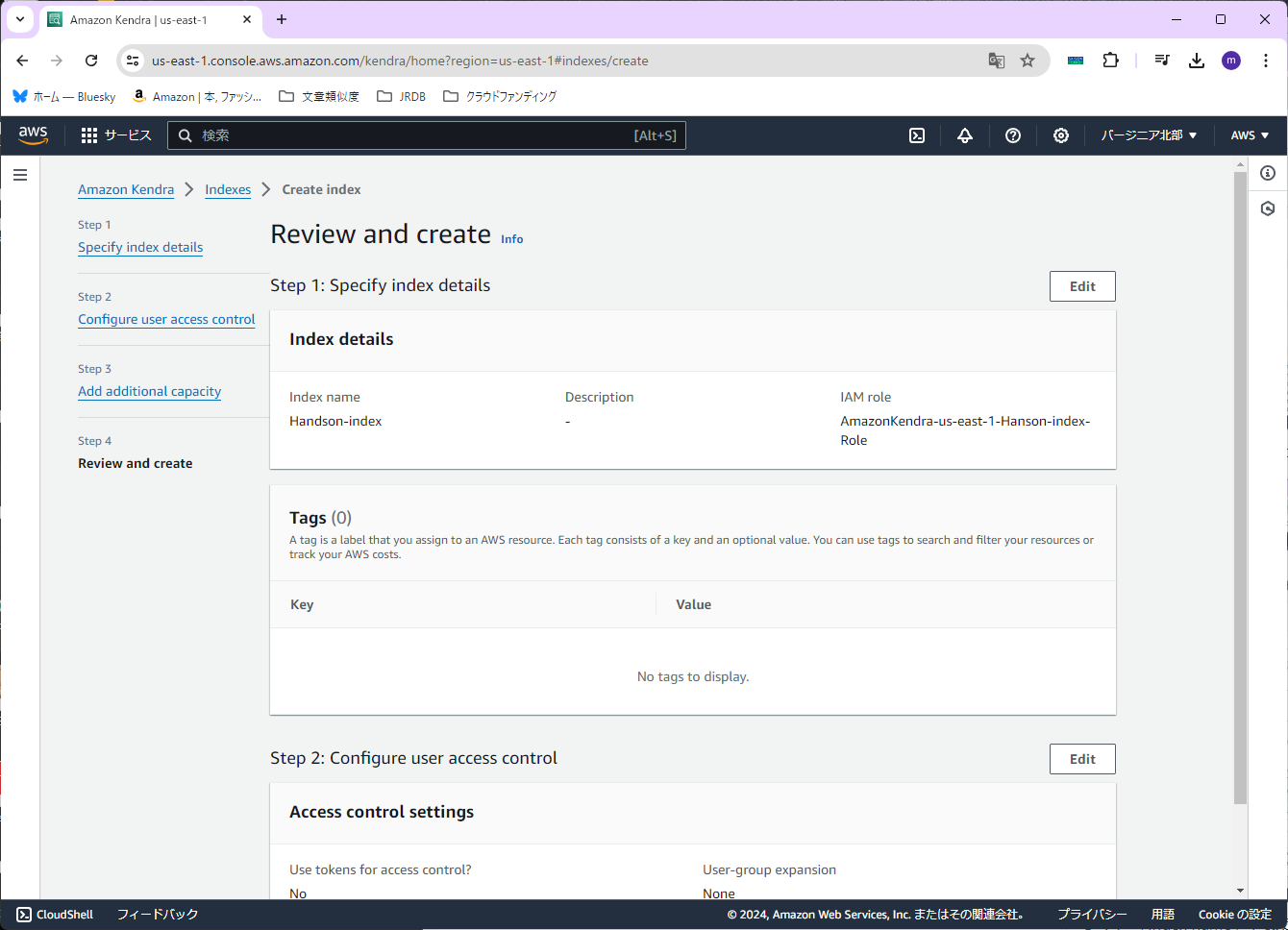Click the green extension icon in browser toolbar
Screen dimensions: 1288x930
click(x=1076, y=61)
